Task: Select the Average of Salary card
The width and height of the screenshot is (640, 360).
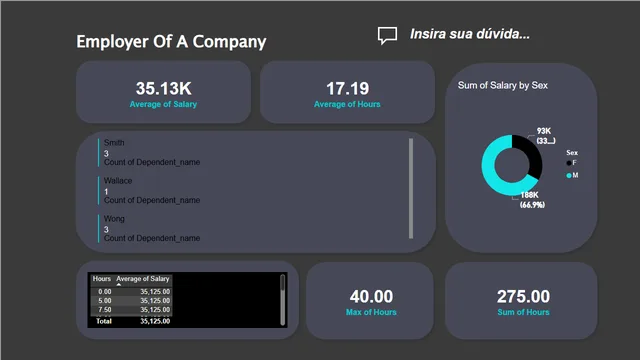Action: point(163,92)
